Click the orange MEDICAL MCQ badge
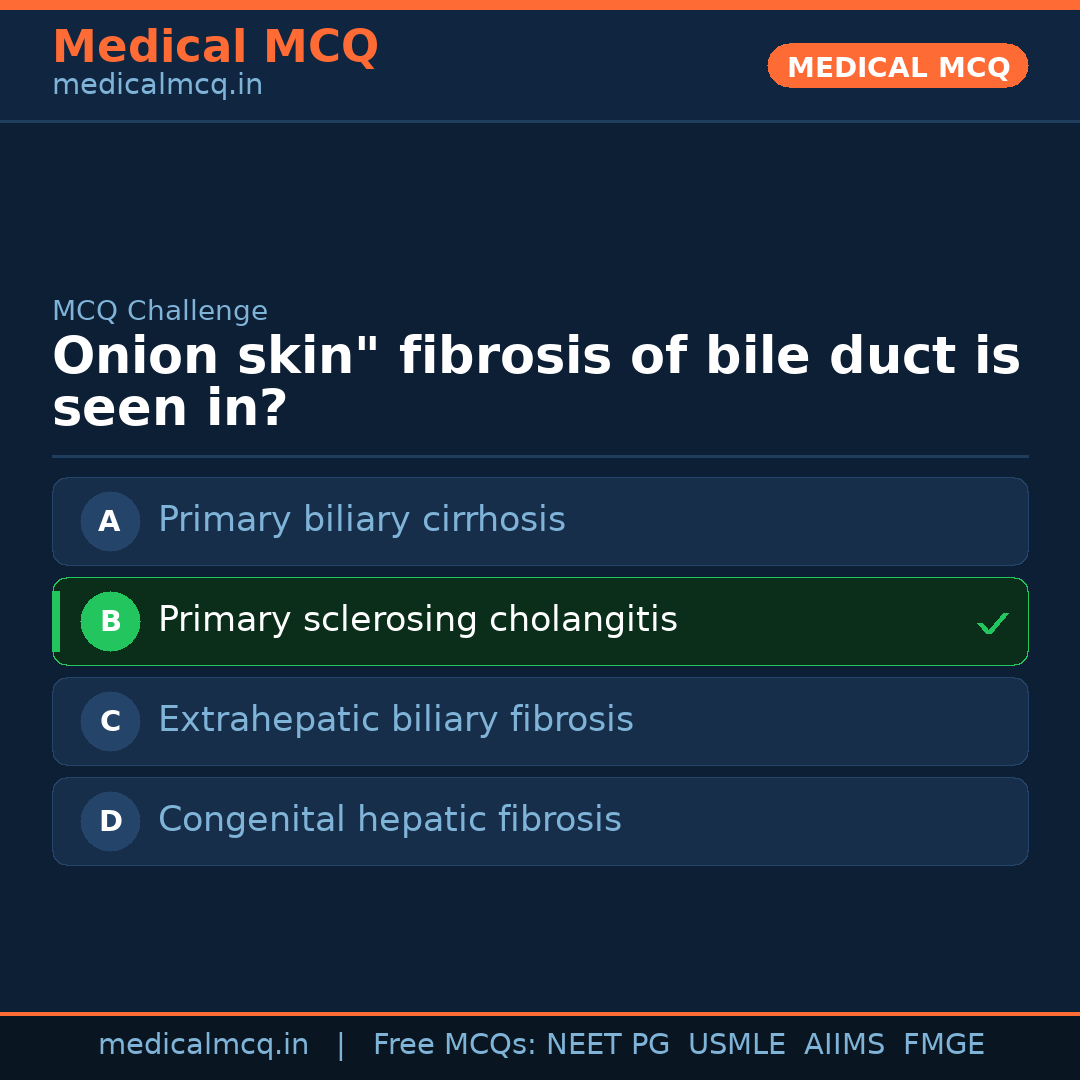The width and height of the screenshot is (1080, 1080). [897, 67]
